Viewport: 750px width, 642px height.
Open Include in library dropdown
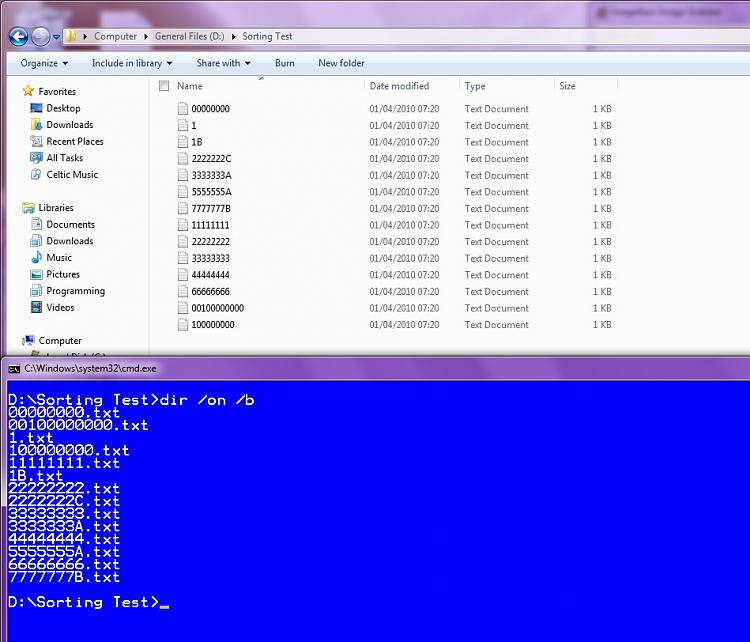pyautogui.click(x=132, y=63)
